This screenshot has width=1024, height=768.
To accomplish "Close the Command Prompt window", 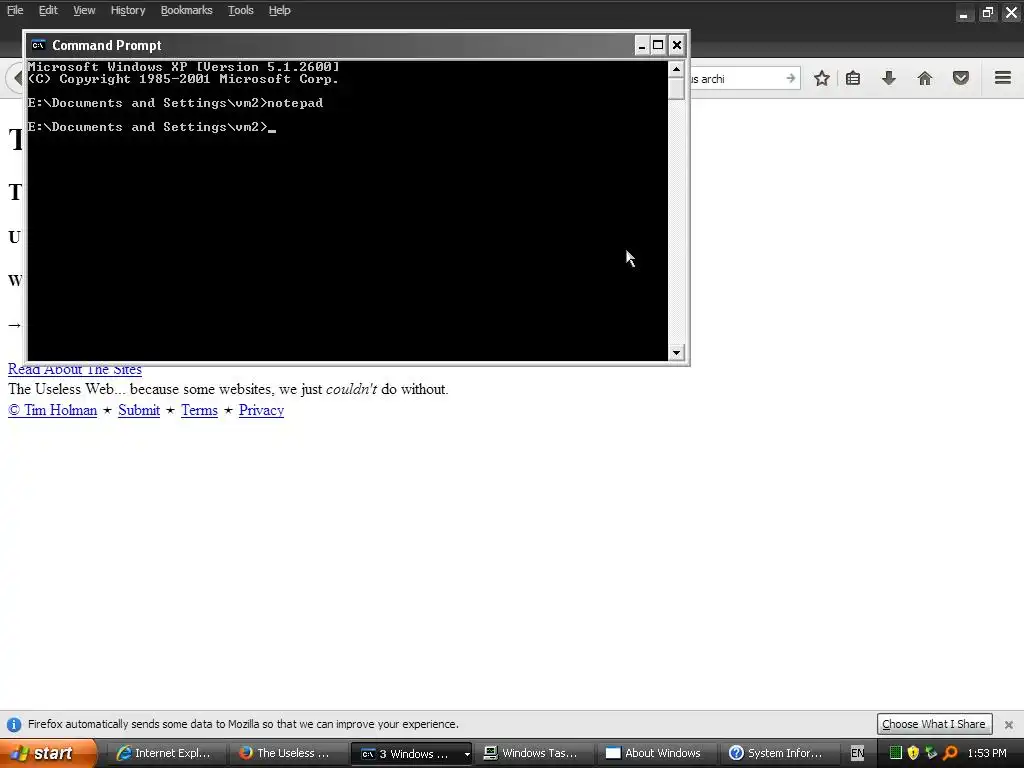I will pos(677,45).
